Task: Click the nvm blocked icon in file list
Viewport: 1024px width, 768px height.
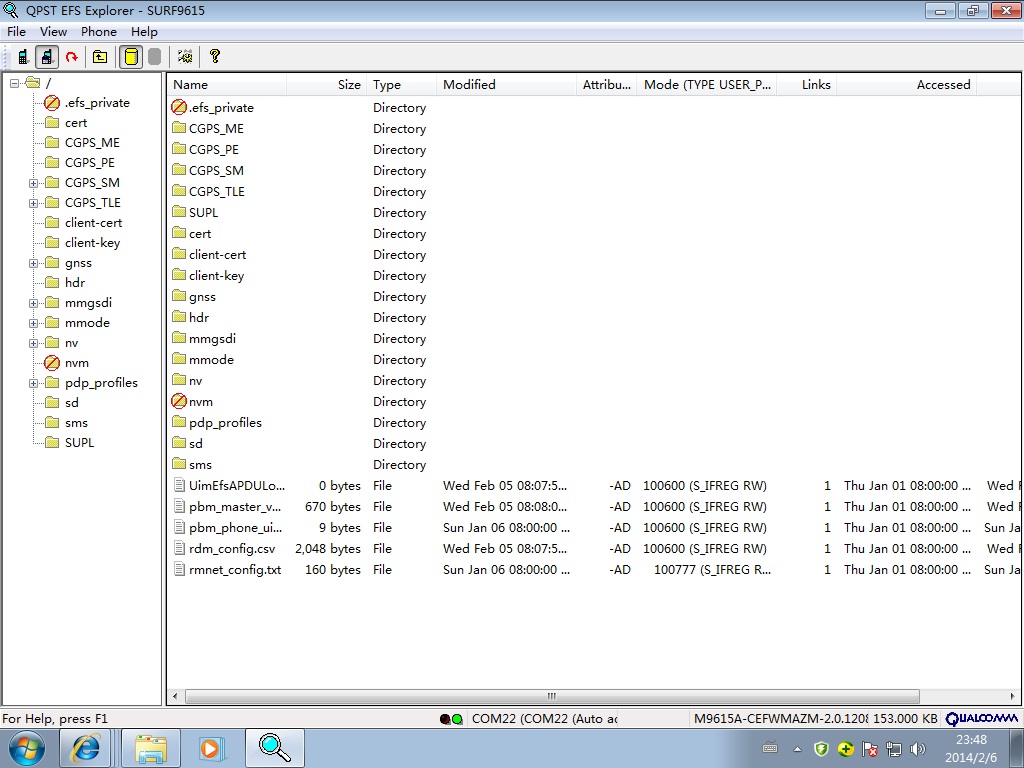Action: tap(179, 401)
